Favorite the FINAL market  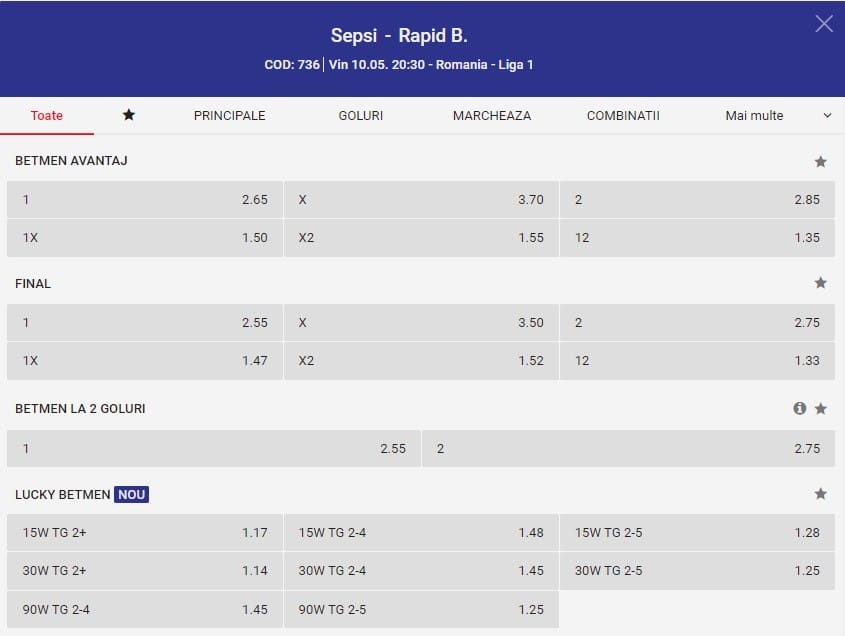tap(820, 283)
